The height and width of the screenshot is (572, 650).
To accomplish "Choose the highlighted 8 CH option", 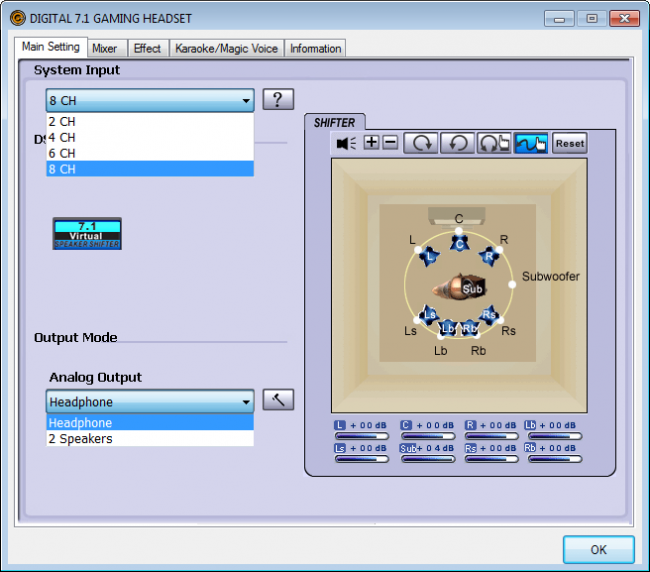I will [x=150, y=169].
